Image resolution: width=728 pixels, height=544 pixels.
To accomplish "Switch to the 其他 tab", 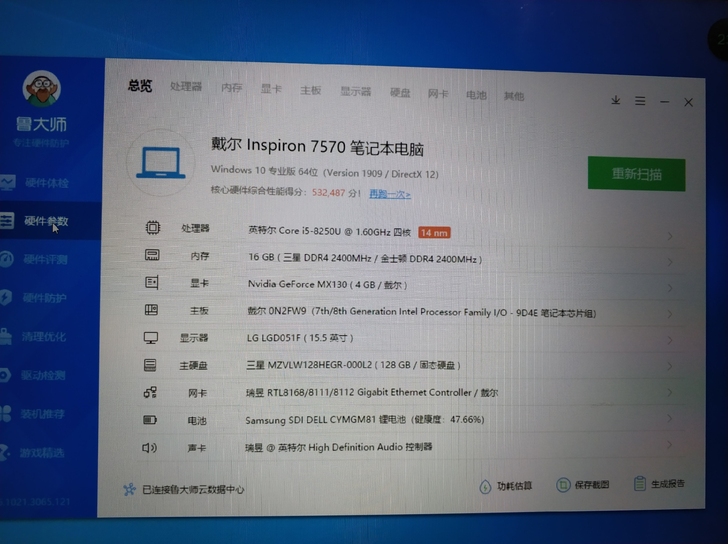I will (514, 96).
